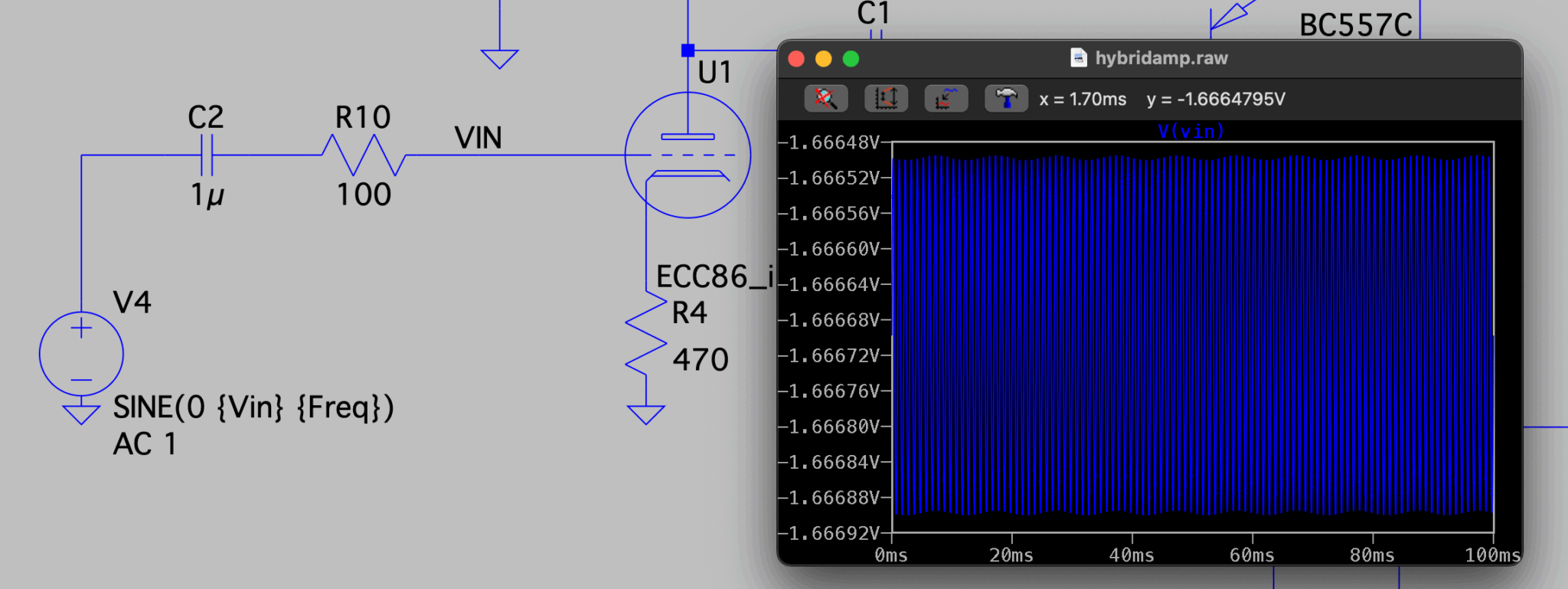
Task: Click the 470 resistor value text
Action: coord(701,360)
